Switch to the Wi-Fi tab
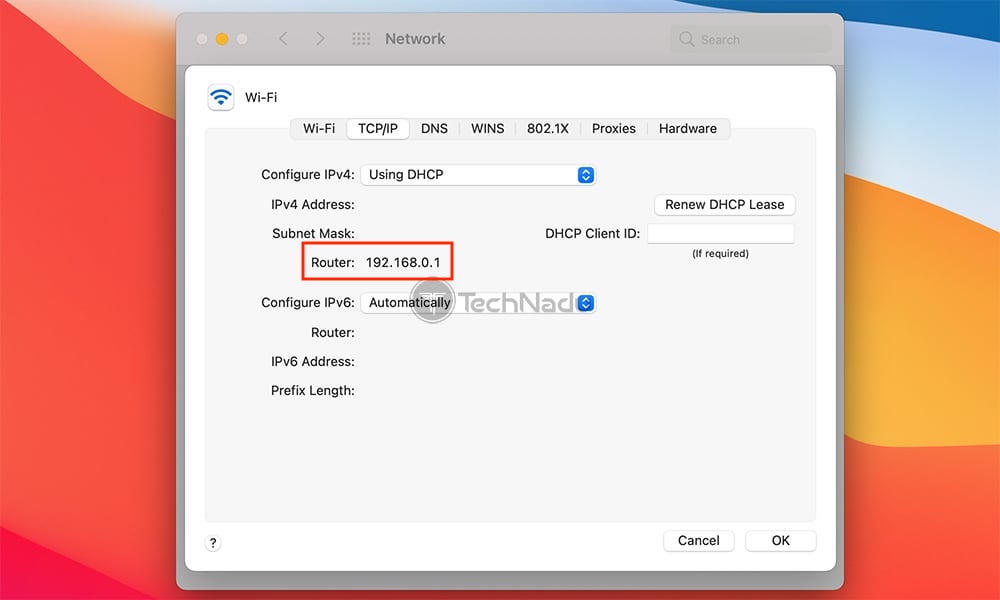Screen dimensions: 1000x600 click(319, 128)
